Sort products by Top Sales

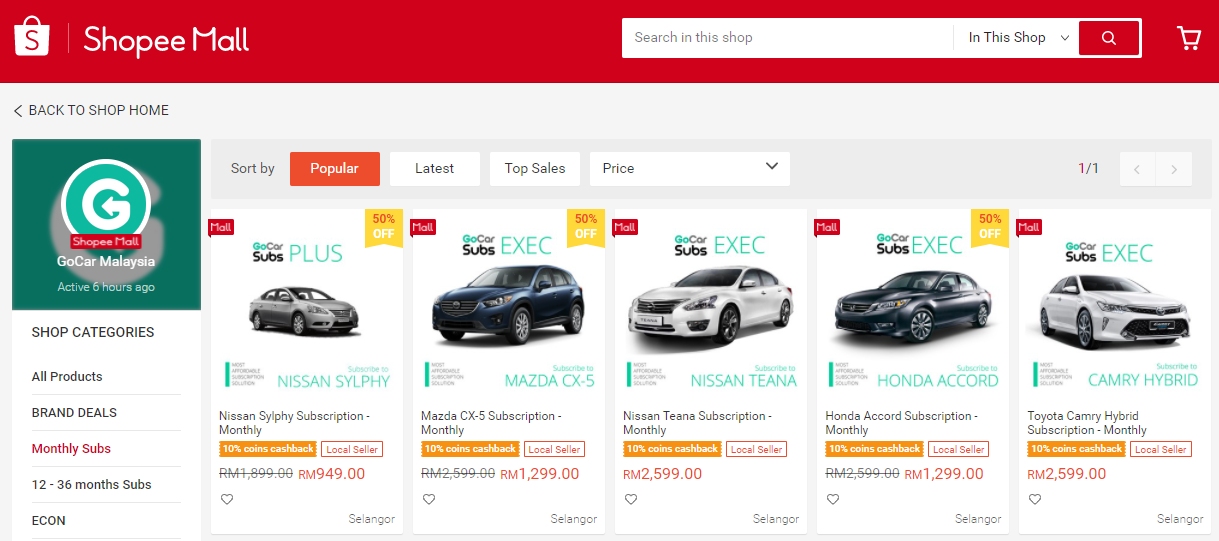(x=534, y=168)
